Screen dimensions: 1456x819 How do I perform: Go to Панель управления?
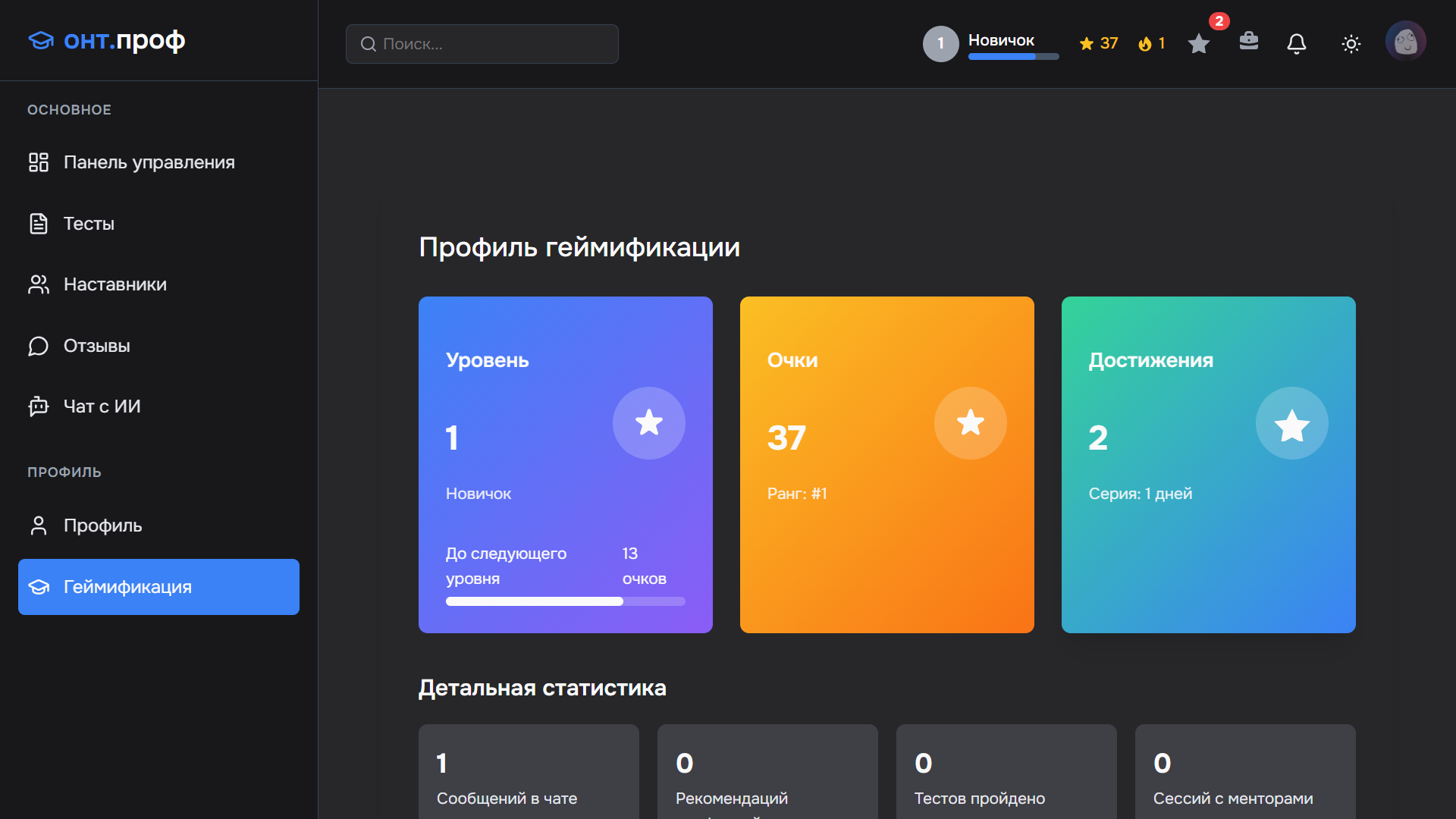pyautogui.click(x=149, y=162)
